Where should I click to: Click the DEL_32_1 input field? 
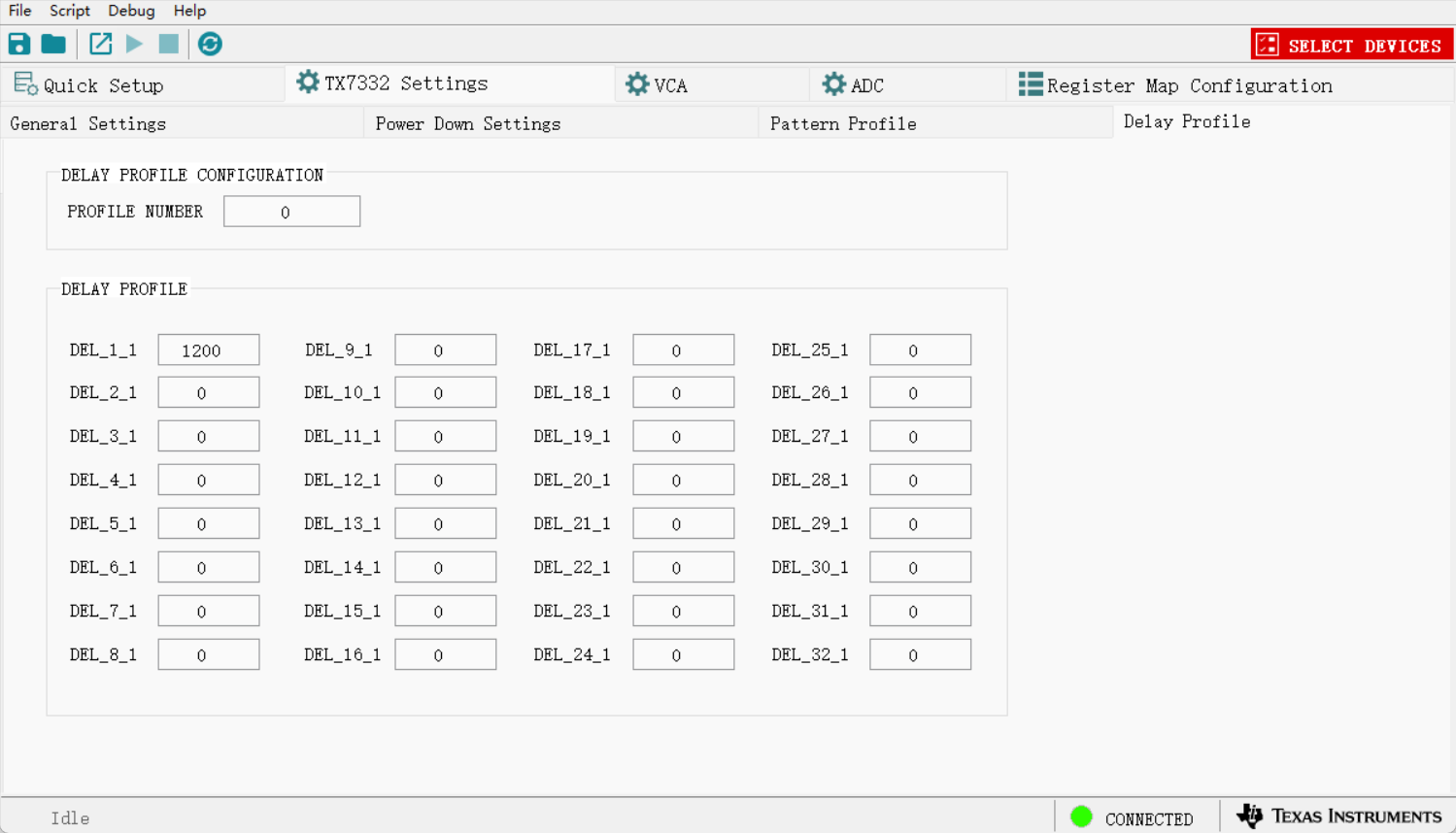pos(921,654)
